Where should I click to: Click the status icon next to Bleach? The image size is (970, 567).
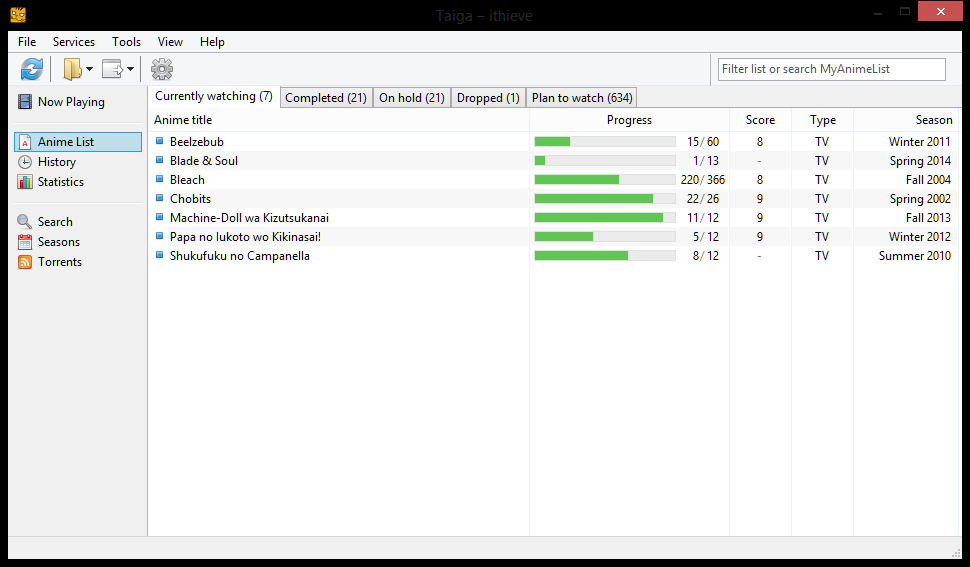[x=160, y=179]
